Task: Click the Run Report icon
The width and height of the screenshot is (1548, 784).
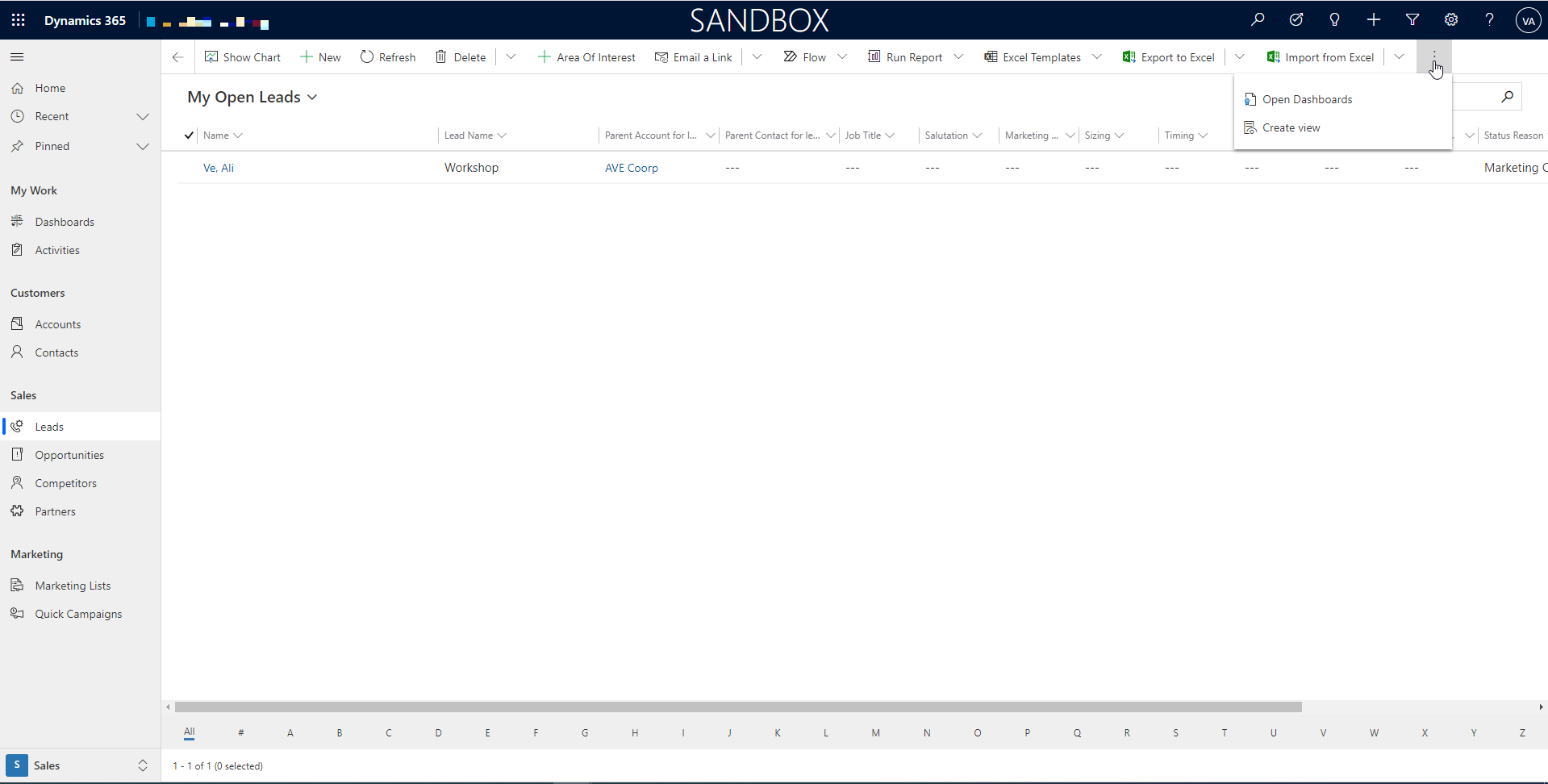Action: point(874,56)
